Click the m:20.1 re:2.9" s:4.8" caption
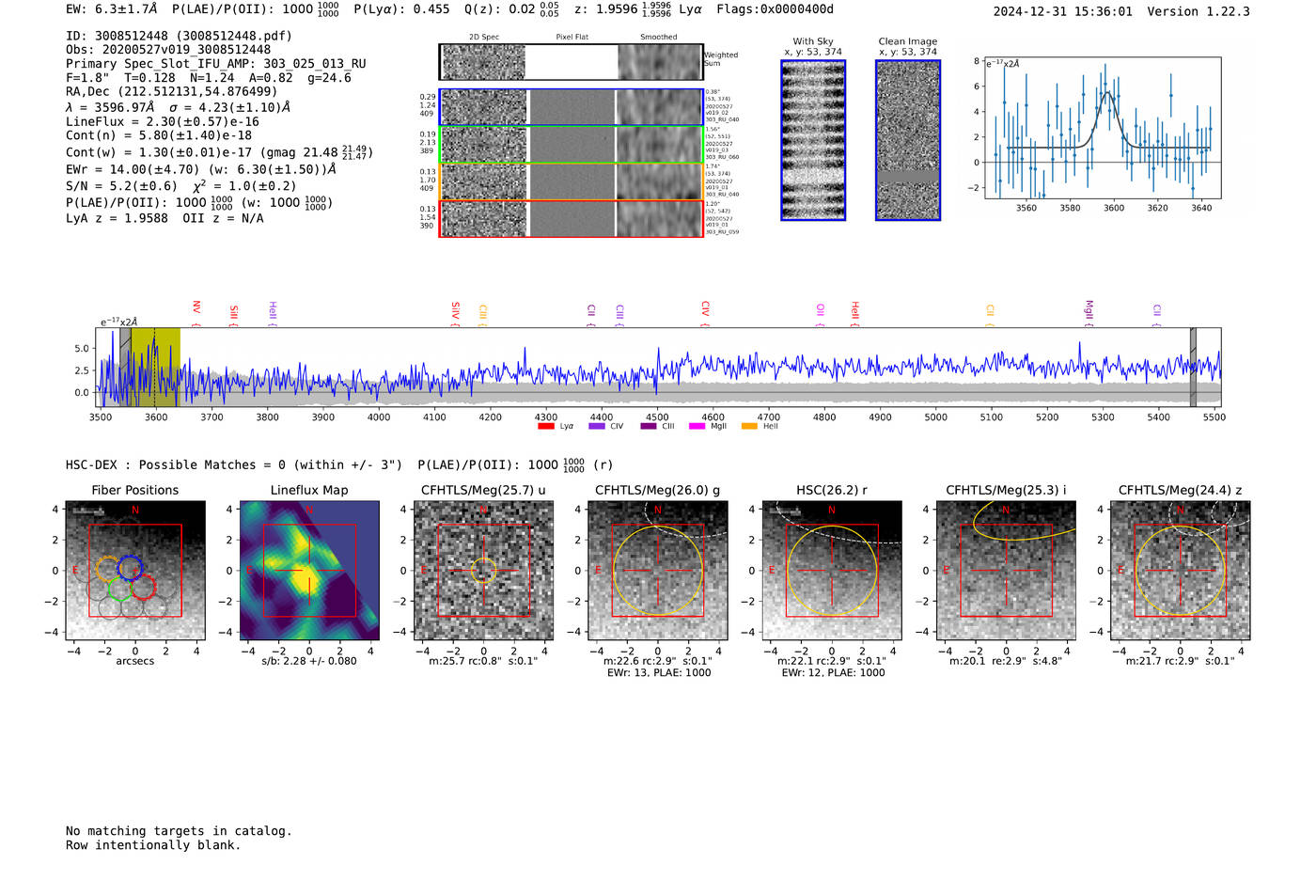Screen dimensions: 1316x896 [1006, 661]
